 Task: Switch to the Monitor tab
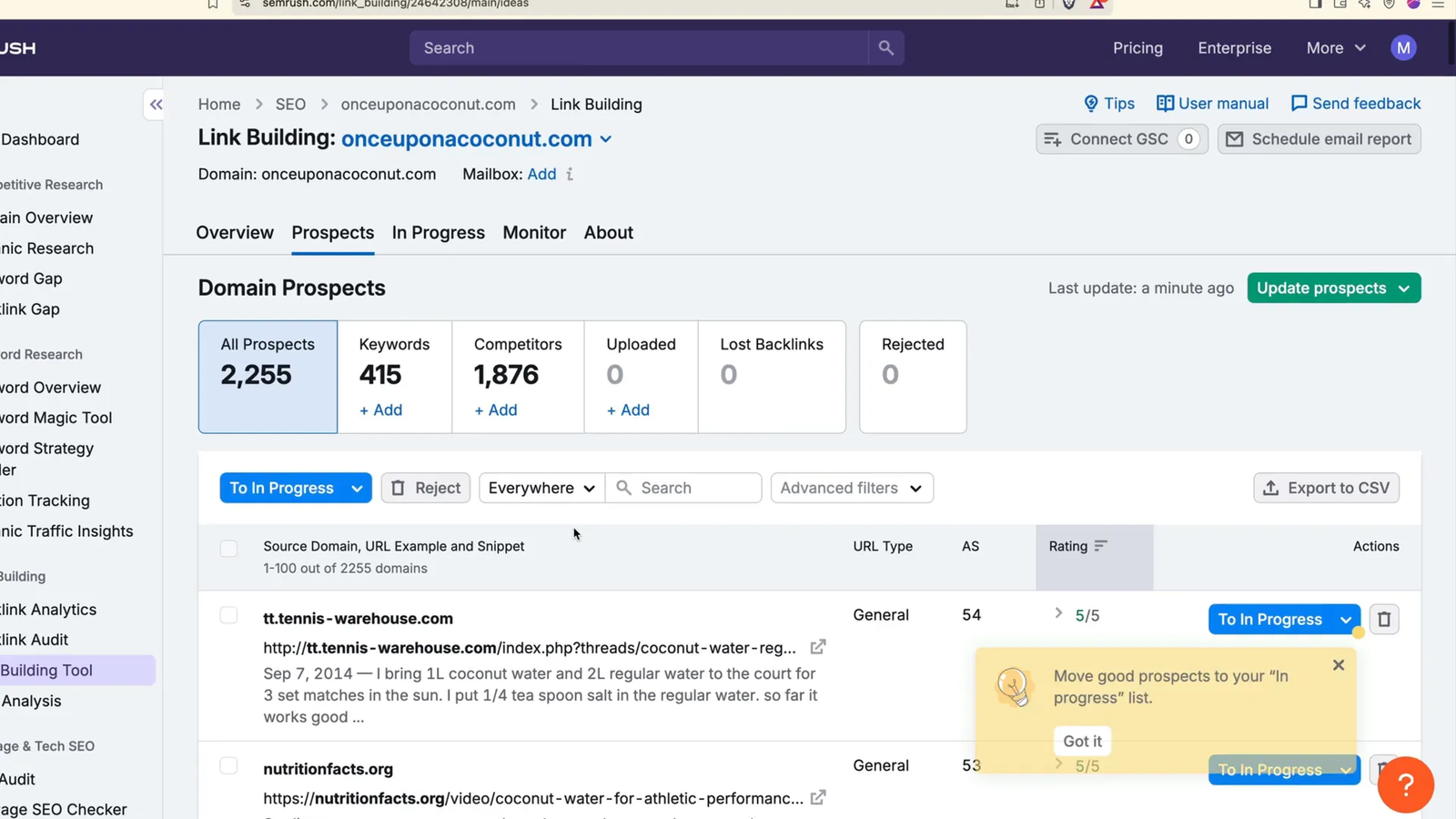pyautogui.click(x=534, y=233)
